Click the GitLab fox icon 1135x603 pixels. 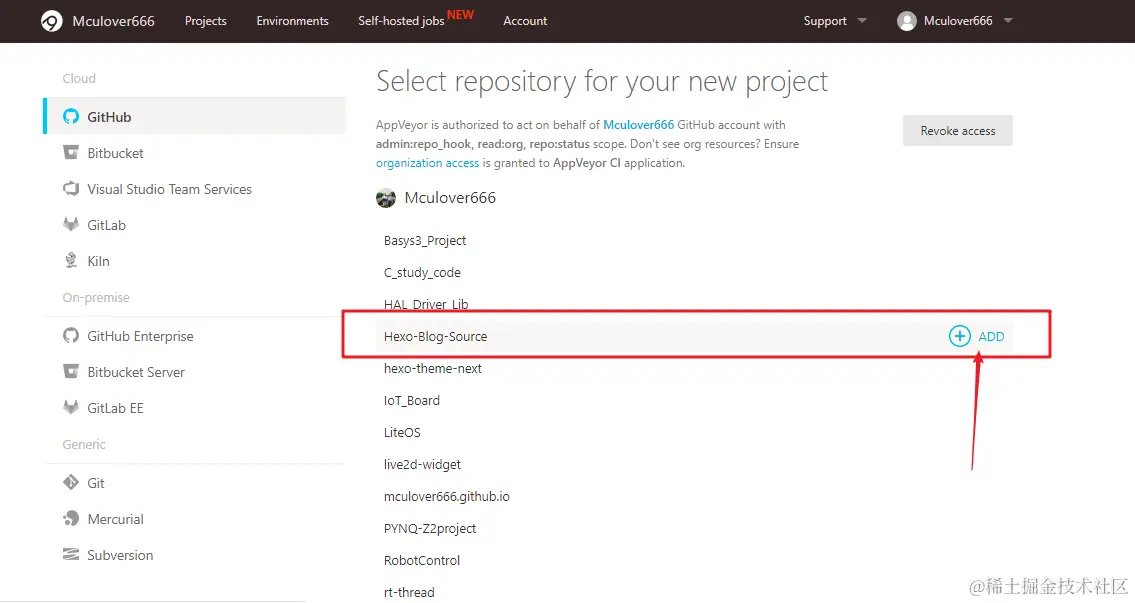(x=71, y=224)
